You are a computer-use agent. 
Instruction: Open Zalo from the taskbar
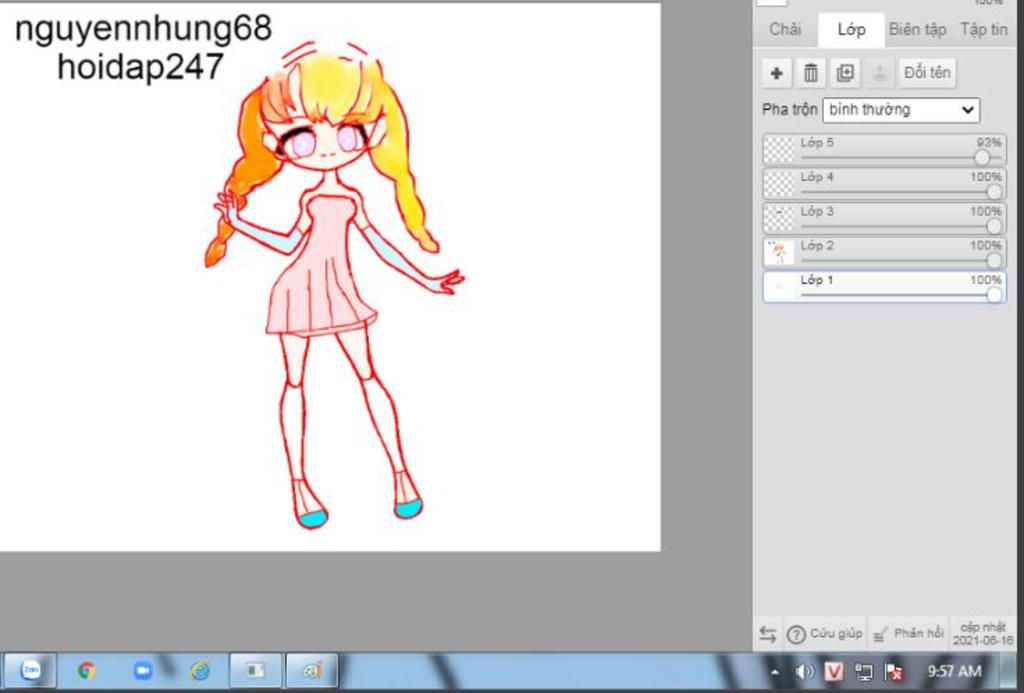click(x=30, y=670)
